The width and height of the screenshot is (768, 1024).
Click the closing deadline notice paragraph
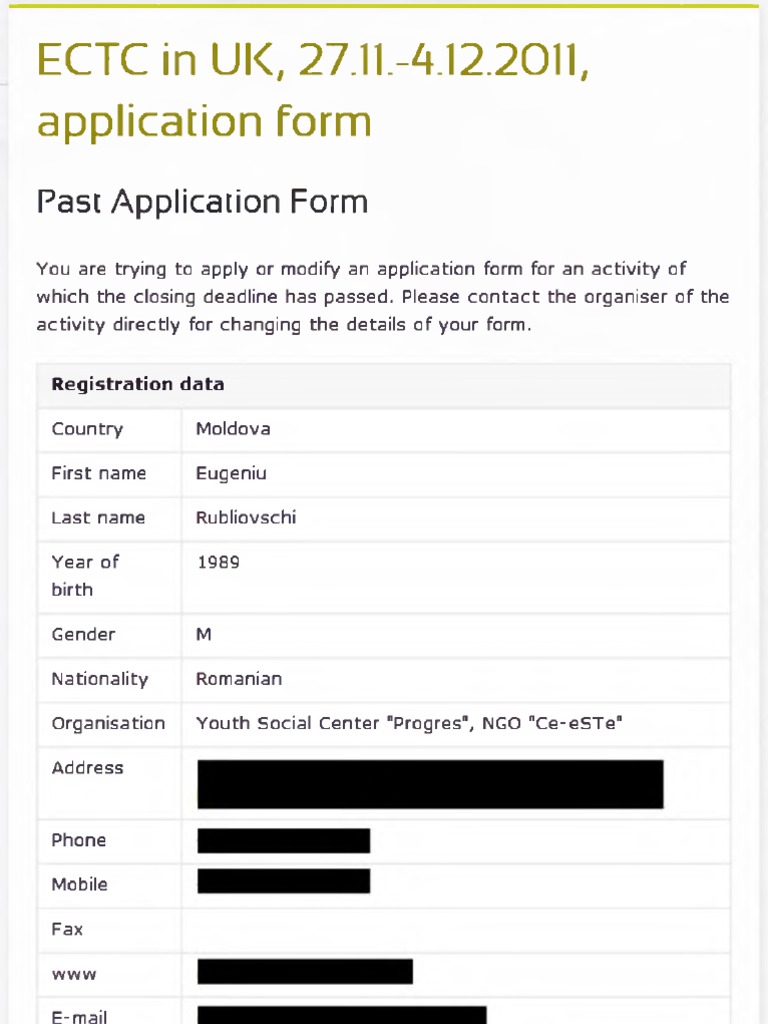382,297
